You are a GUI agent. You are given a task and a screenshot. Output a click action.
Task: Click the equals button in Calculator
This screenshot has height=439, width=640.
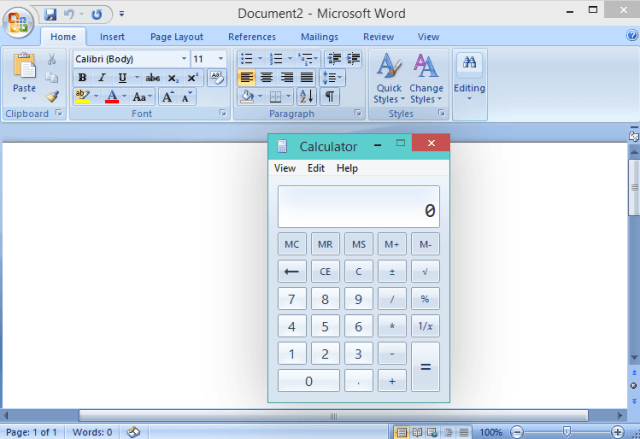[425, 367]
